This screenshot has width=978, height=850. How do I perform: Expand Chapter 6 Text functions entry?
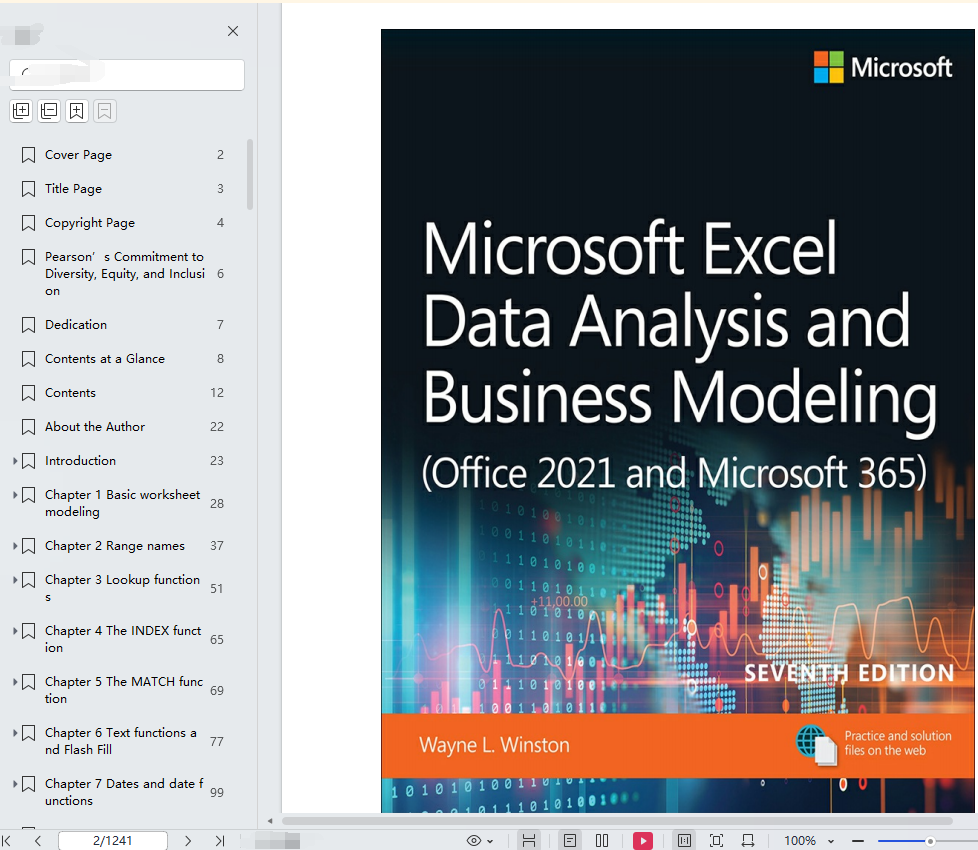[x=15, y=733]
